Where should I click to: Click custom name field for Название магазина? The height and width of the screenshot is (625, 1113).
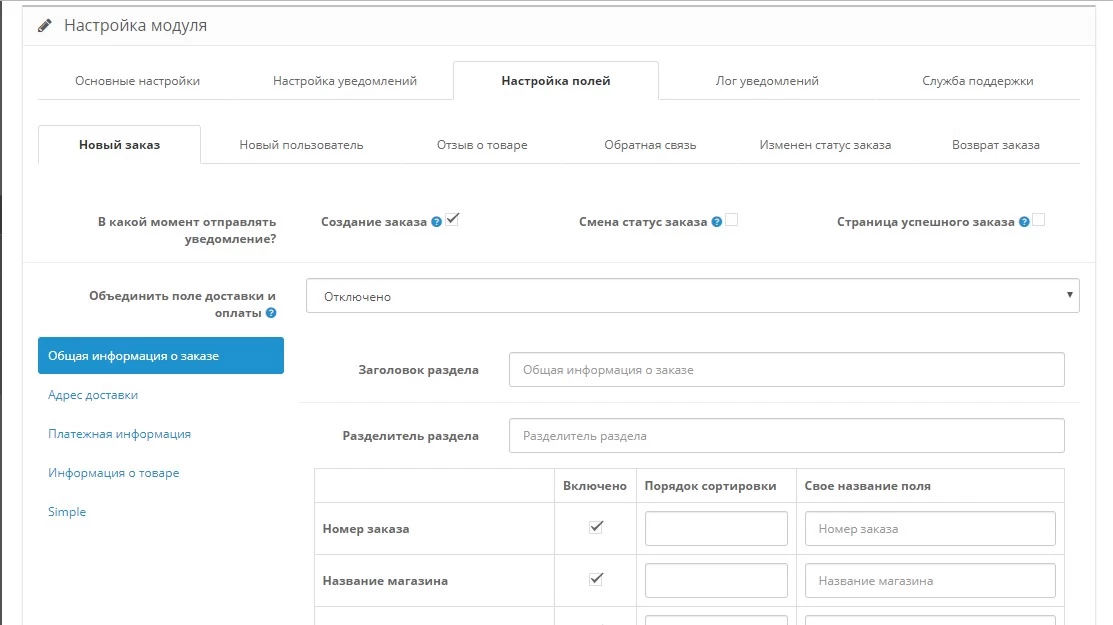pos(930,580)
